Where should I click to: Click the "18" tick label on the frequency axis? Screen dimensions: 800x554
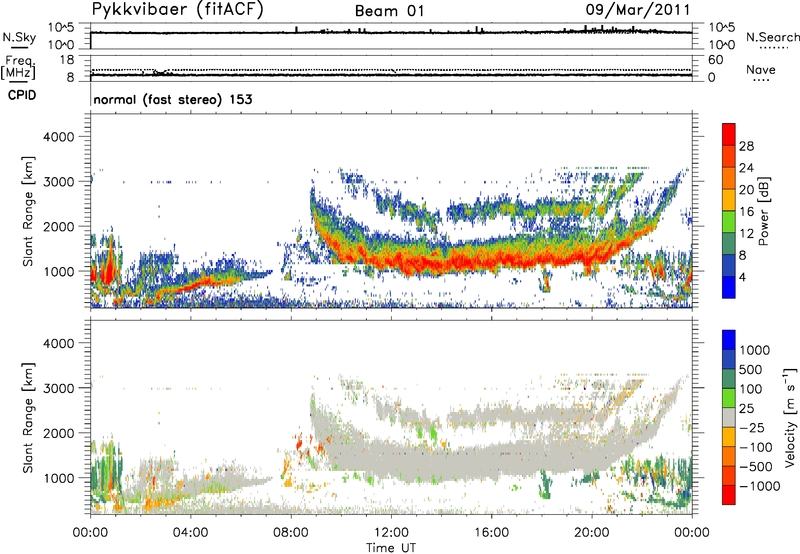67,60
